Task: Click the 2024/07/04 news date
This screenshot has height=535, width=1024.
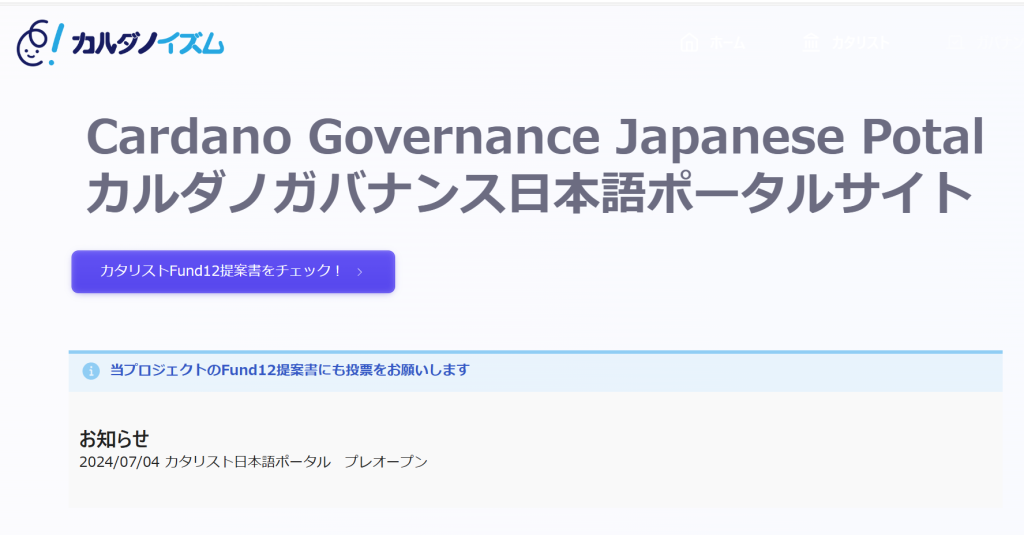Action: tap(119, 462)
